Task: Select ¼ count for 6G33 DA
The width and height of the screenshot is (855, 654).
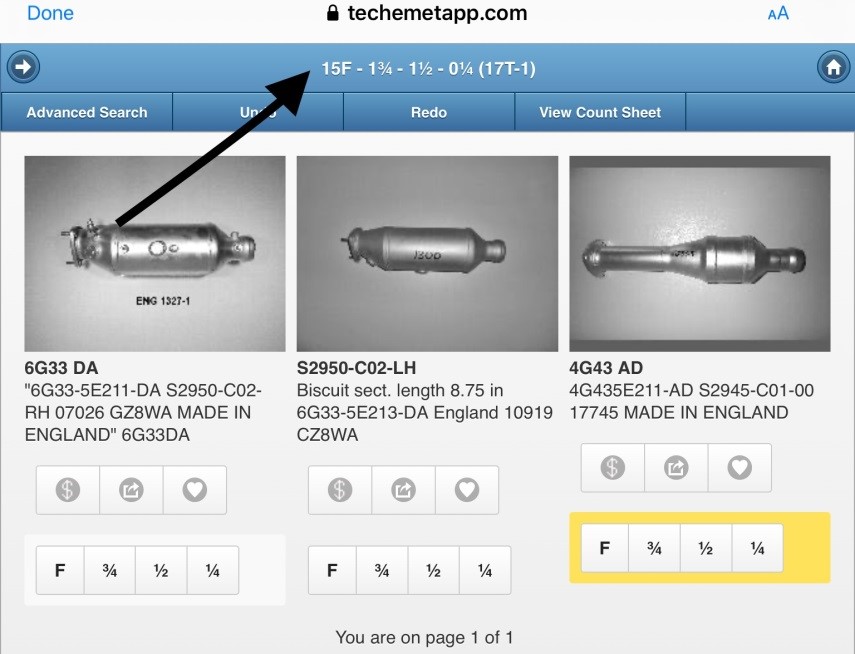Action: point(212,571)
